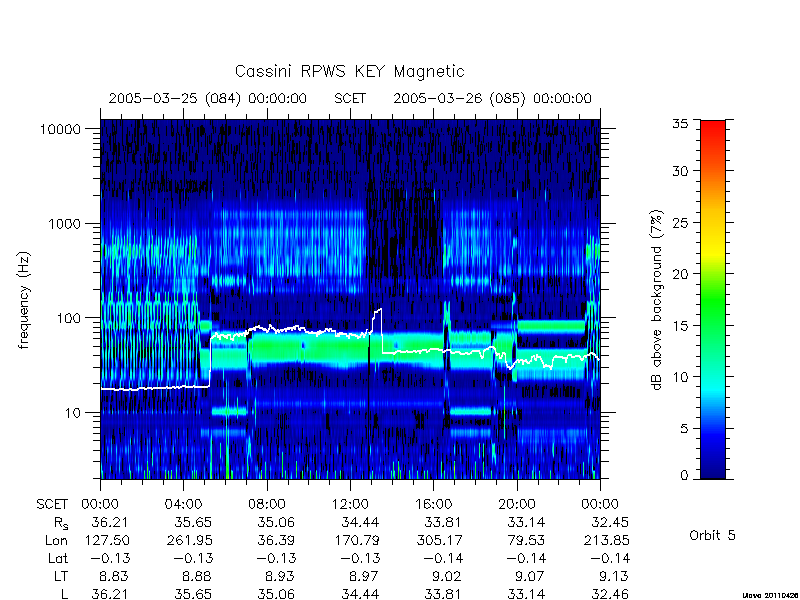Click the "SCET" row label below the plot
Image resolution: width=800 pixels, height=600 pixels.
click(x=52, y=505)
